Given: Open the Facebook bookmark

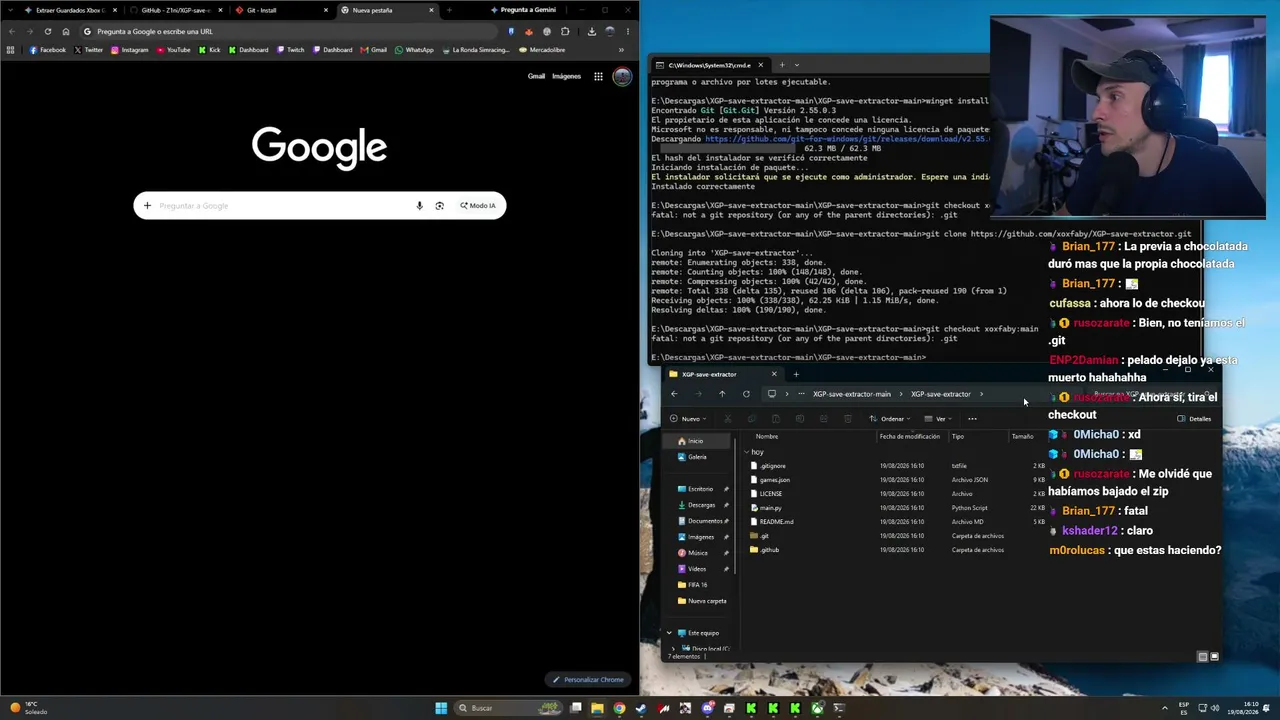Looking at the screenshot, I should click(48, 50).
